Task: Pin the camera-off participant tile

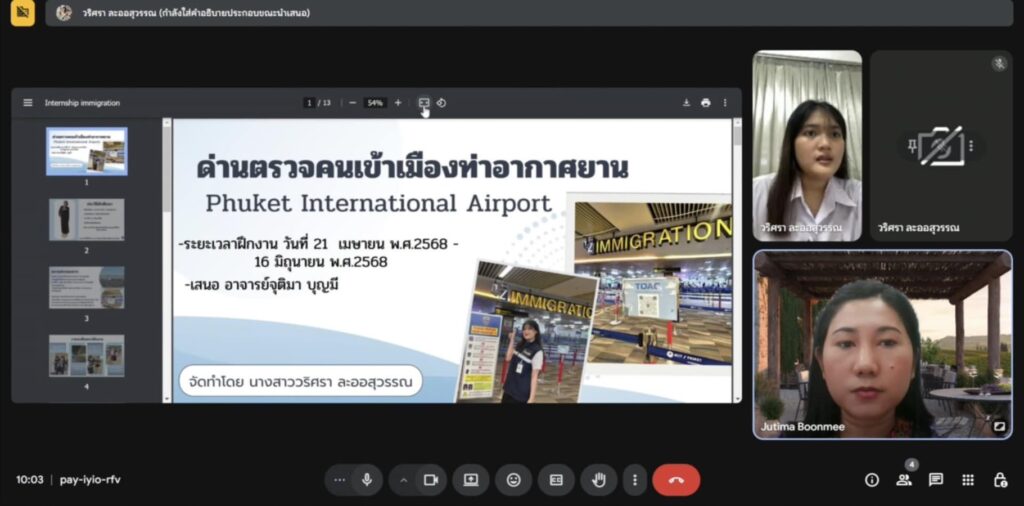Action: tap(912, 146)
